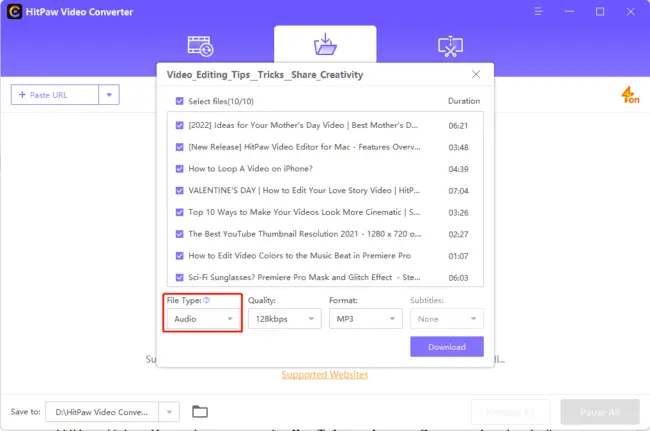Open the Subtitles None dropdown
Viewport: 650px width, 431px height.
tap(447, 319)
